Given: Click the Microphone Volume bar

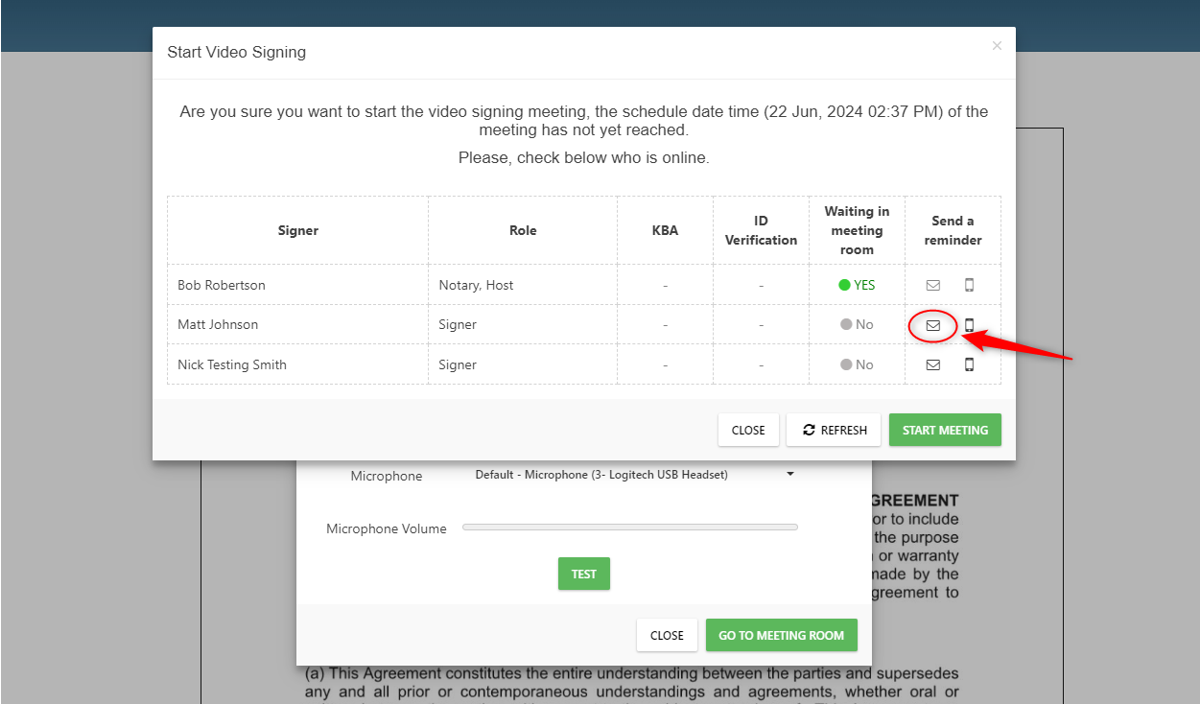Looking at the screenshot, I should tap(630, 527).
